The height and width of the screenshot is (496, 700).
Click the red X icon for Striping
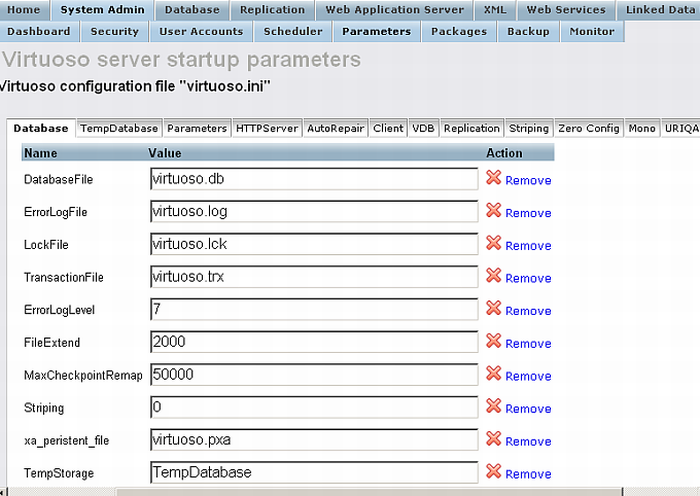(x=493, y=406)
